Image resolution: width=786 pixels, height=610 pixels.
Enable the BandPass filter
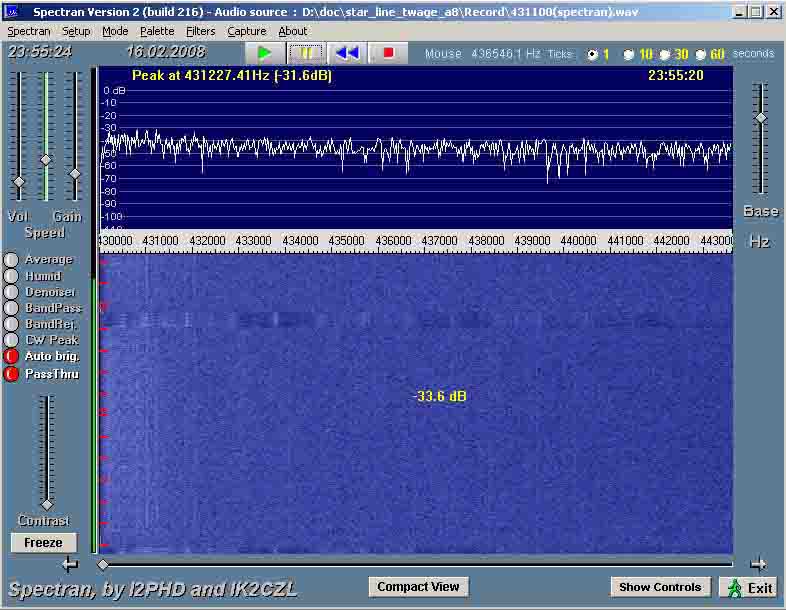click(x=11, y=308)
